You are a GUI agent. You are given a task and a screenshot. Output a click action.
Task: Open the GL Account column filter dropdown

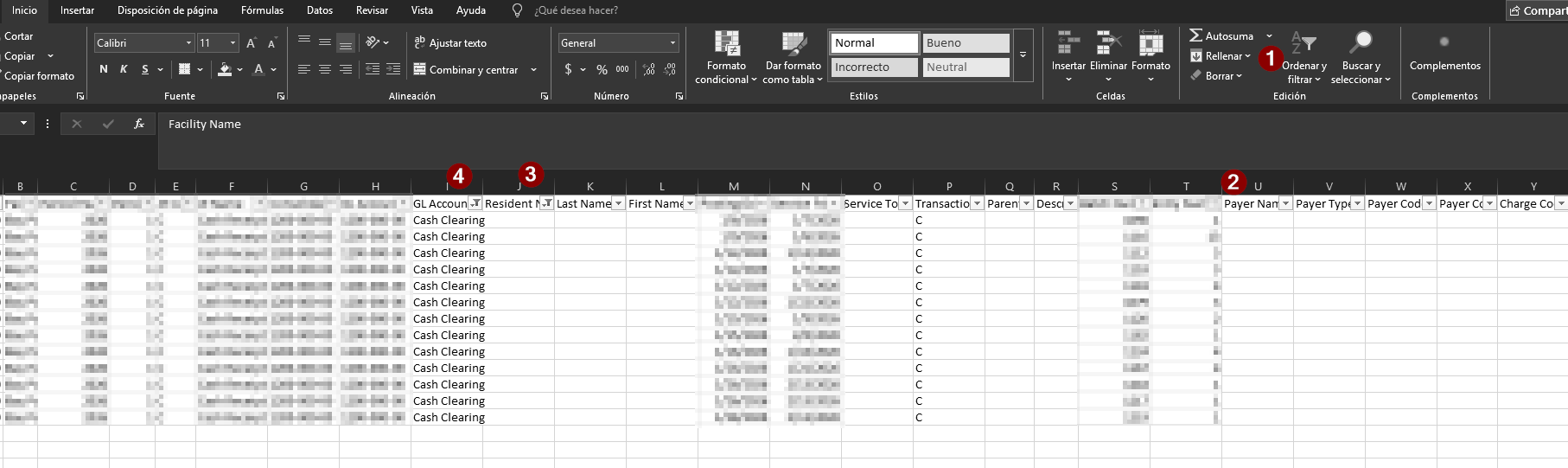475,203
